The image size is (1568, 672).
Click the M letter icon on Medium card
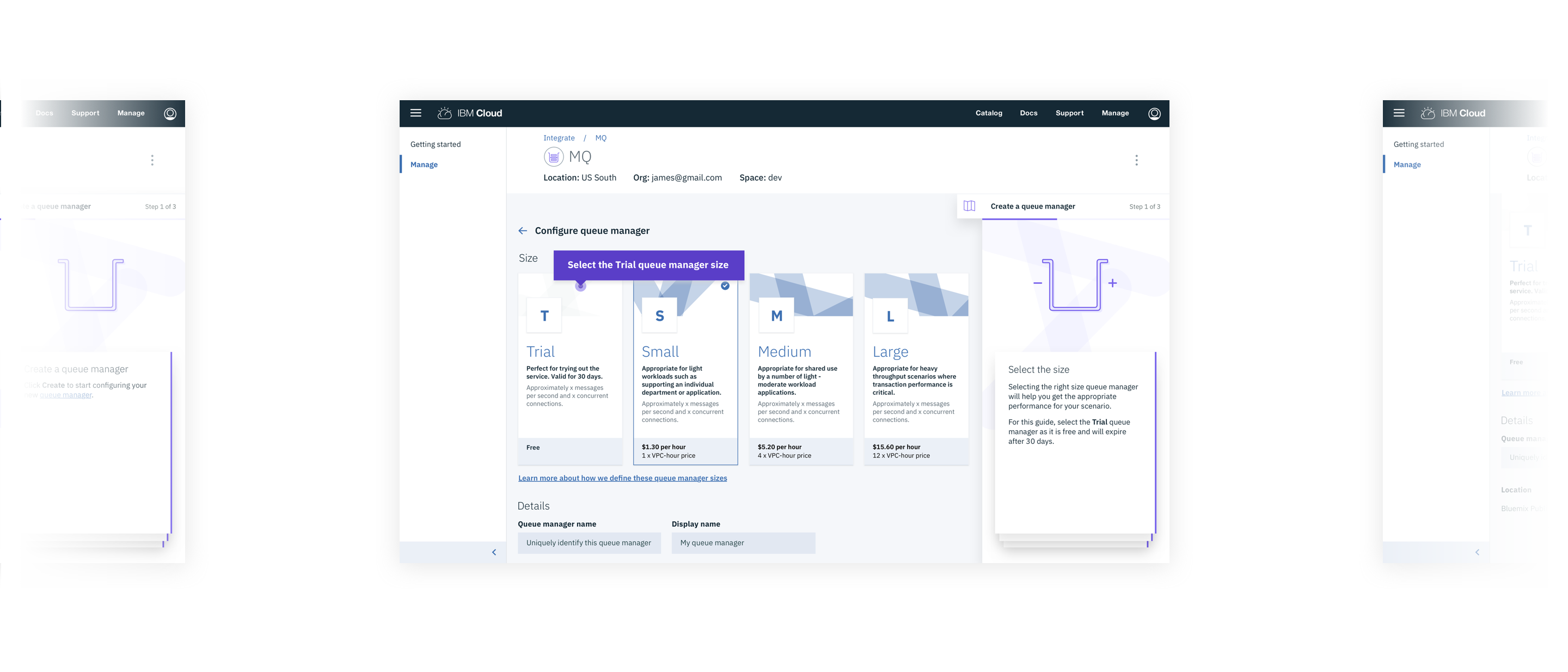(x=776, y=315)
